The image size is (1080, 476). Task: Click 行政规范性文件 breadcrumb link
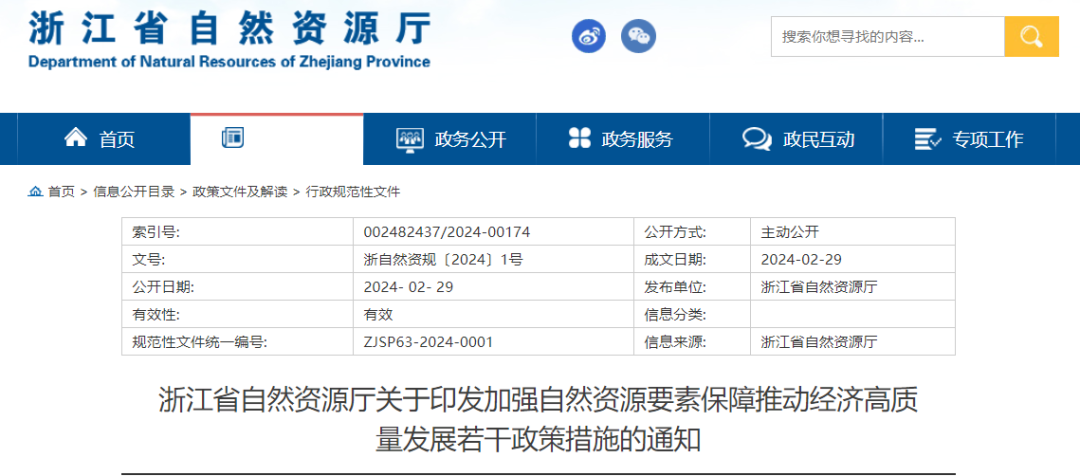click(353, 191)
